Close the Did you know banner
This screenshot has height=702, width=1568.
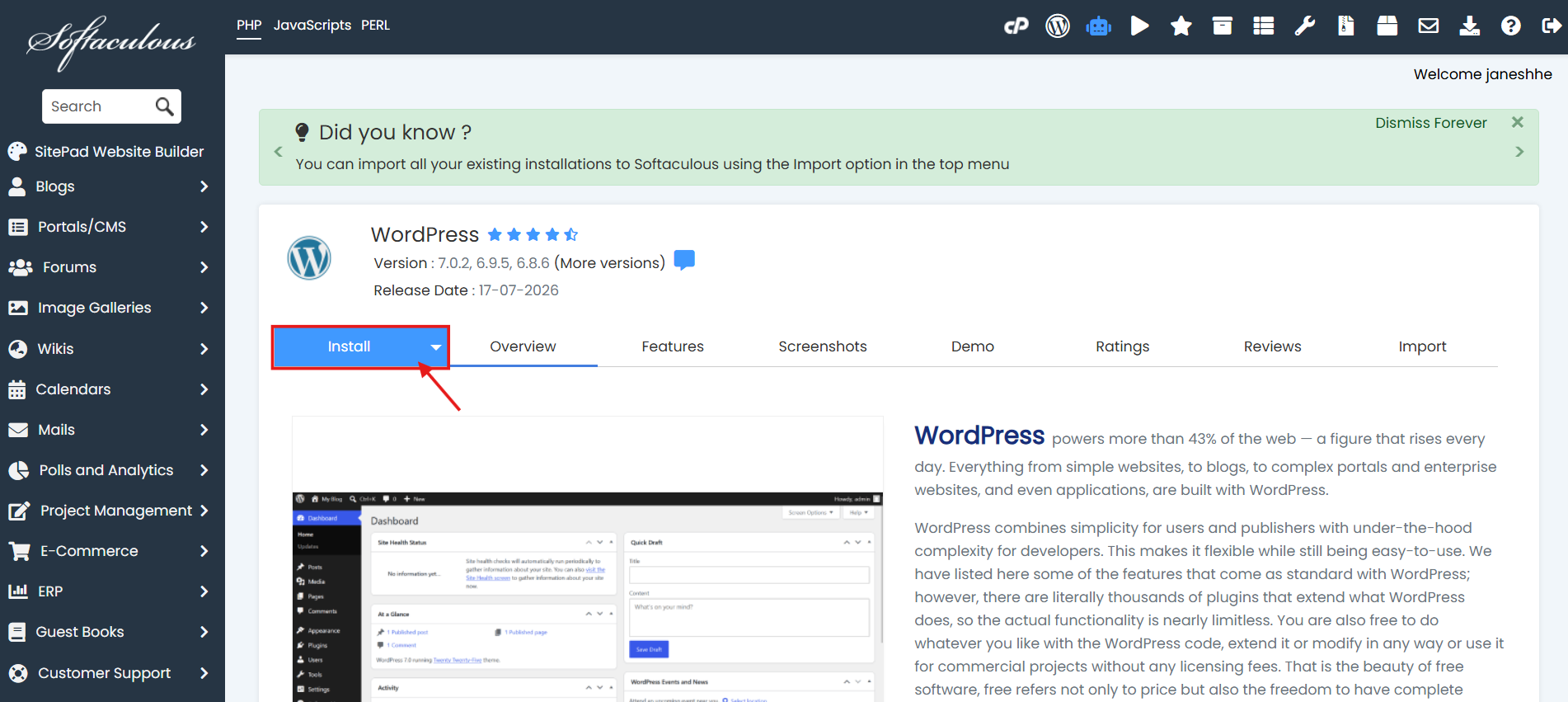(1518, 122)
